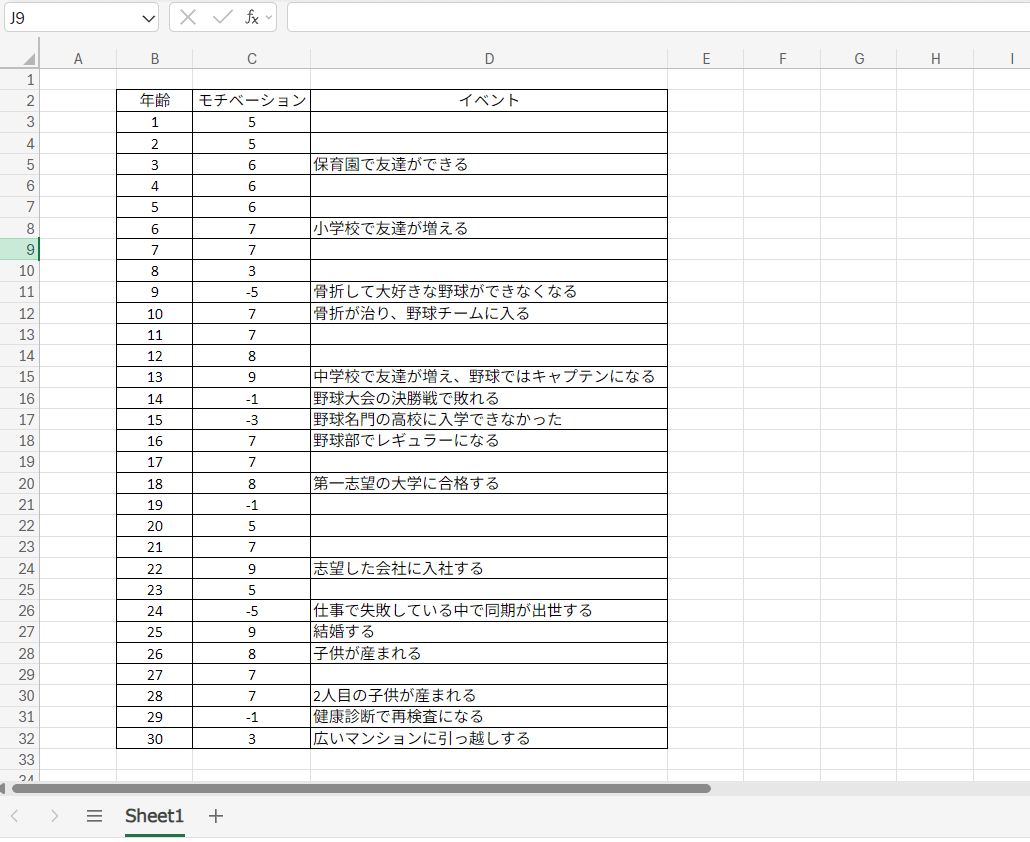
Task: Click the previous sheet navigation arrow
Action: coord(14,816)
